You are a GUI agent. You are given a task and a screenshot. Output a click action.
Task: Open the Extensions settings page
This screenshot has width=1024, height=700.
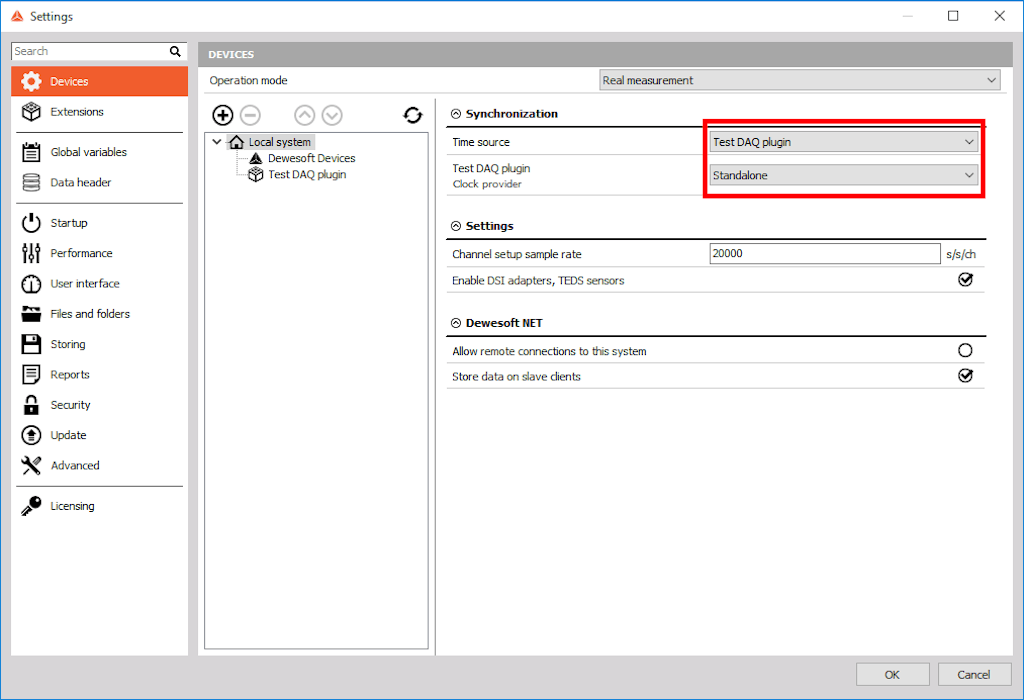(99, 112)
